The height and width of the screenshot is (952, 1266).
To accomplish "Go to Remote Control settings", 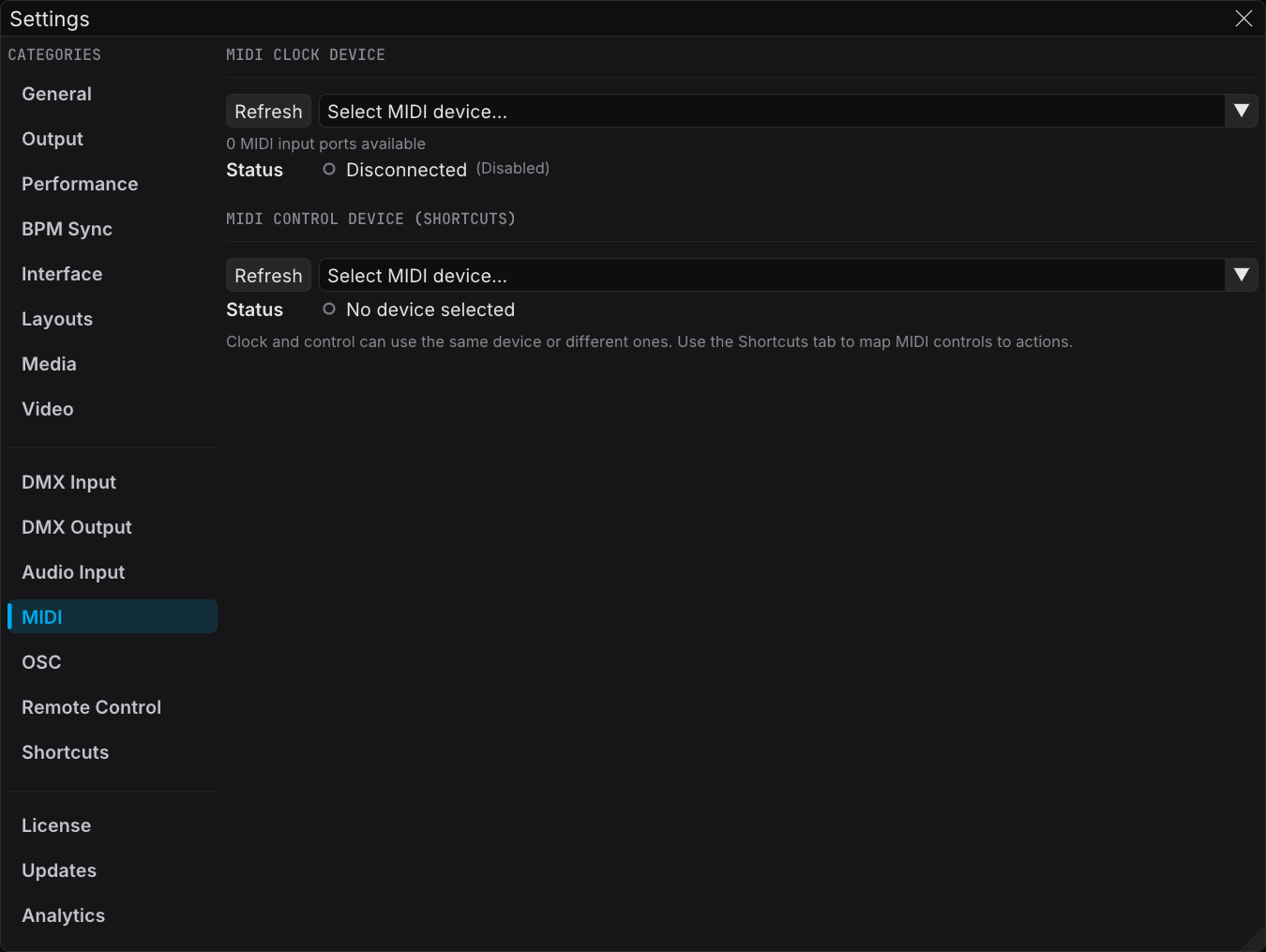I will (113, 707).
